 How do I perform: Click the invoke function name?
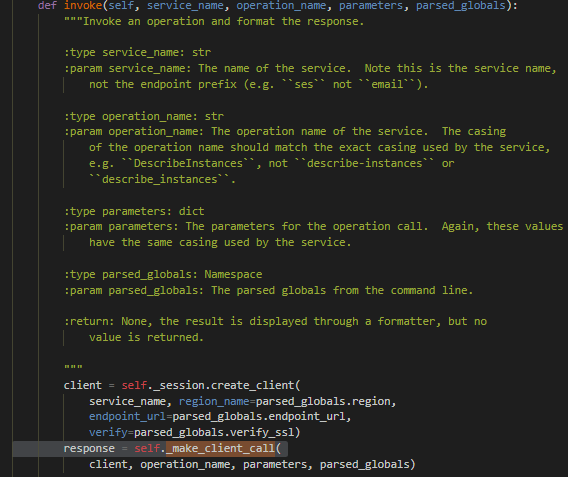click(x=83, y=5)
